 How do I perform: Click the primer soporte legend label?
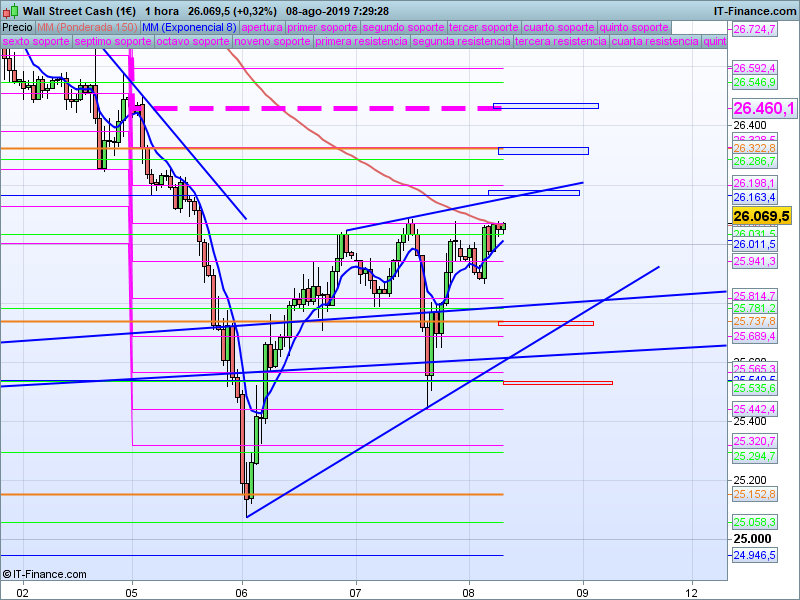[322, 28]
